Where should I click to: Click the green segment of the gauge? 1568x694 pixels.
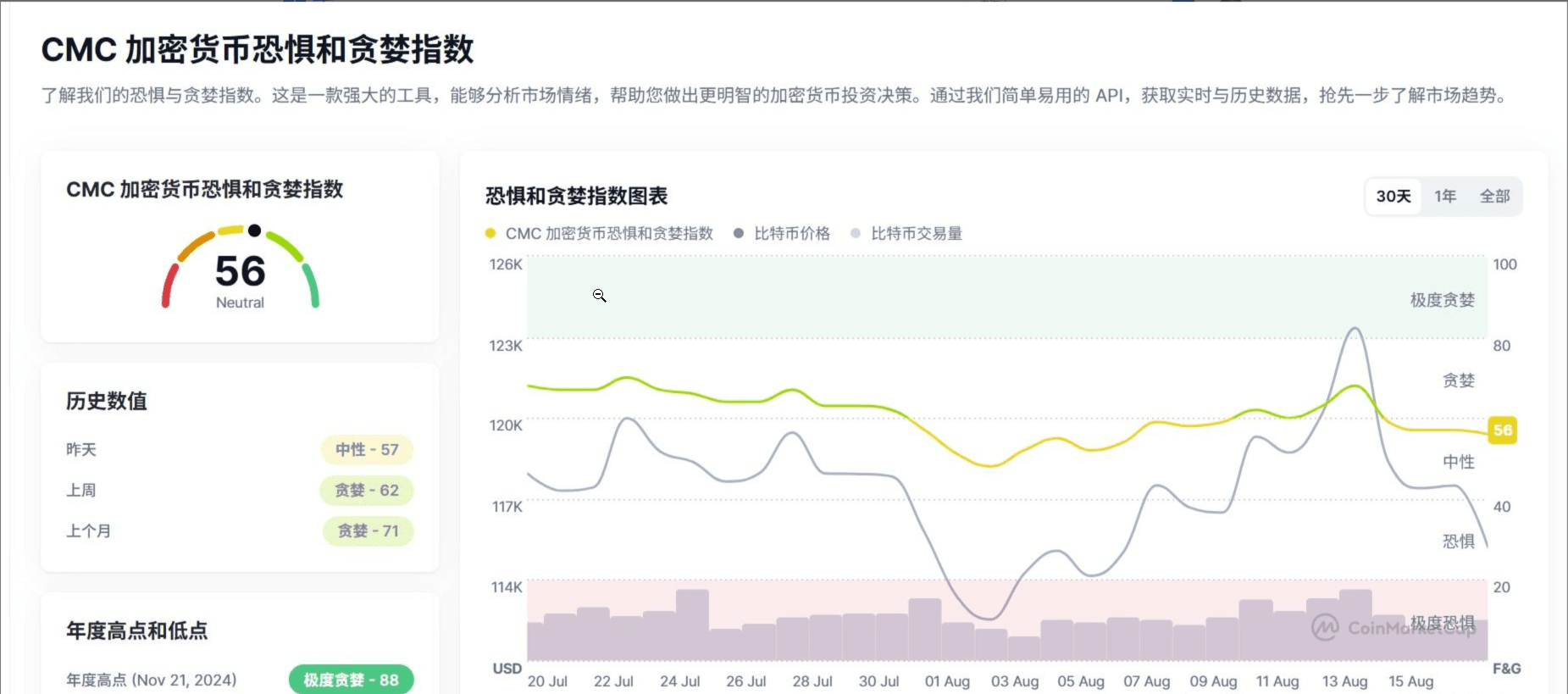click(311, 286)
